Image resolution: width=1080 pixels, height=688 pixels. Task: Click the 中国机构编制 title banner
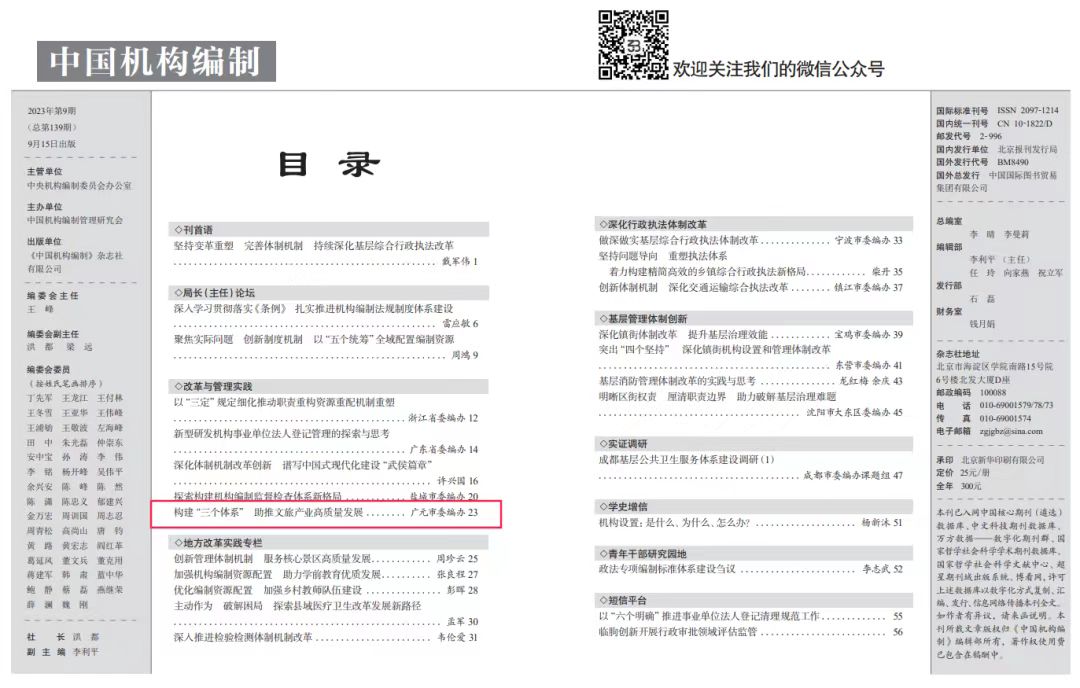coord(156,61)
